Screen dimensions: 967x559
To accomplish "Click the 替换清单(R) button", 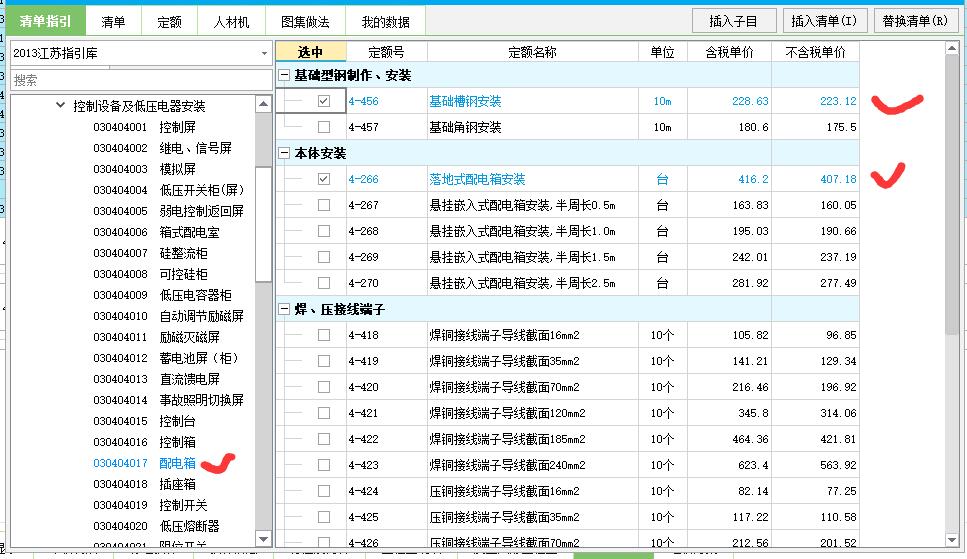I will point(915,21).
